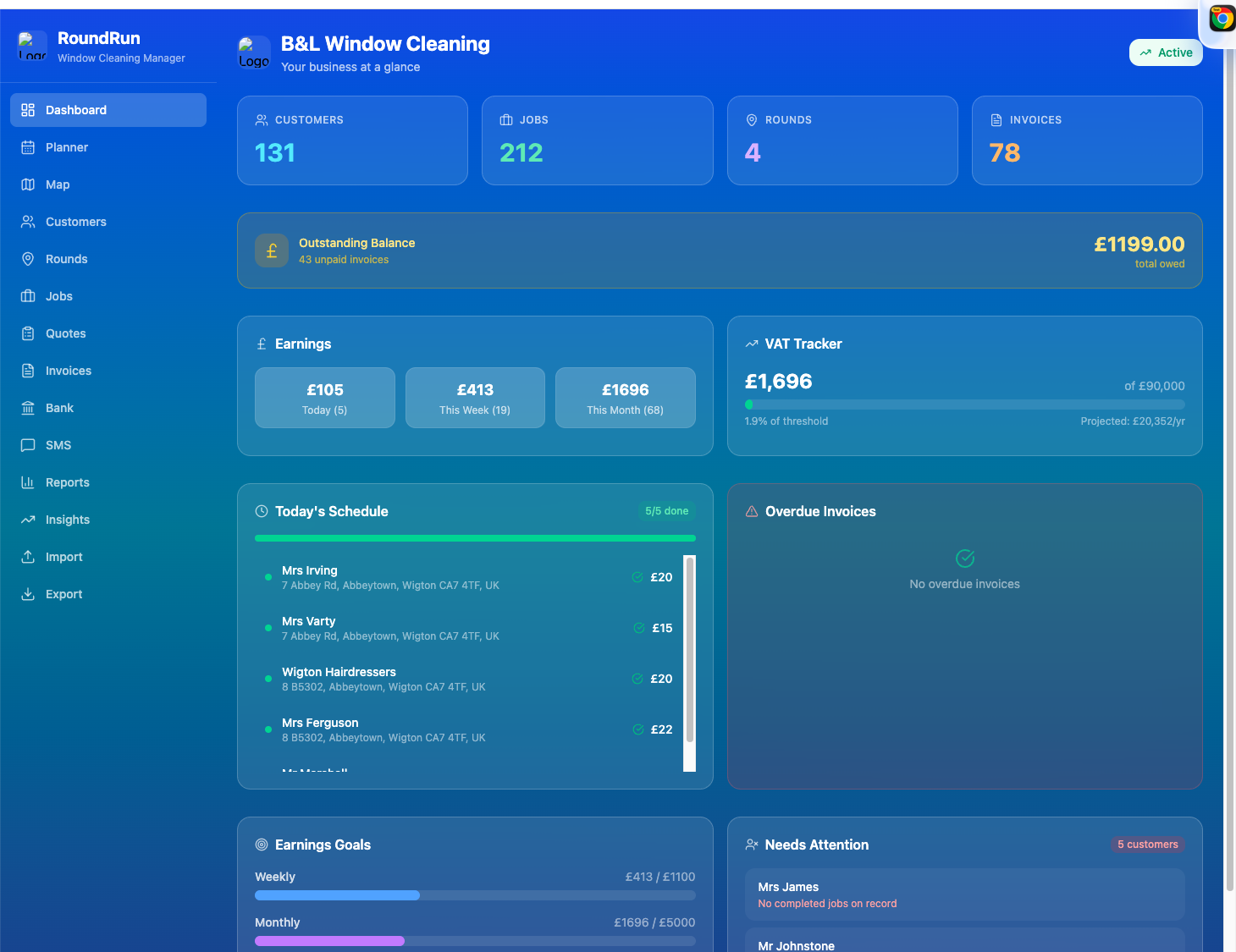The height and width of the screenshot is (952, 1236).
Task: Open the Jobs 212 stat card
Action: click(598, 140)
